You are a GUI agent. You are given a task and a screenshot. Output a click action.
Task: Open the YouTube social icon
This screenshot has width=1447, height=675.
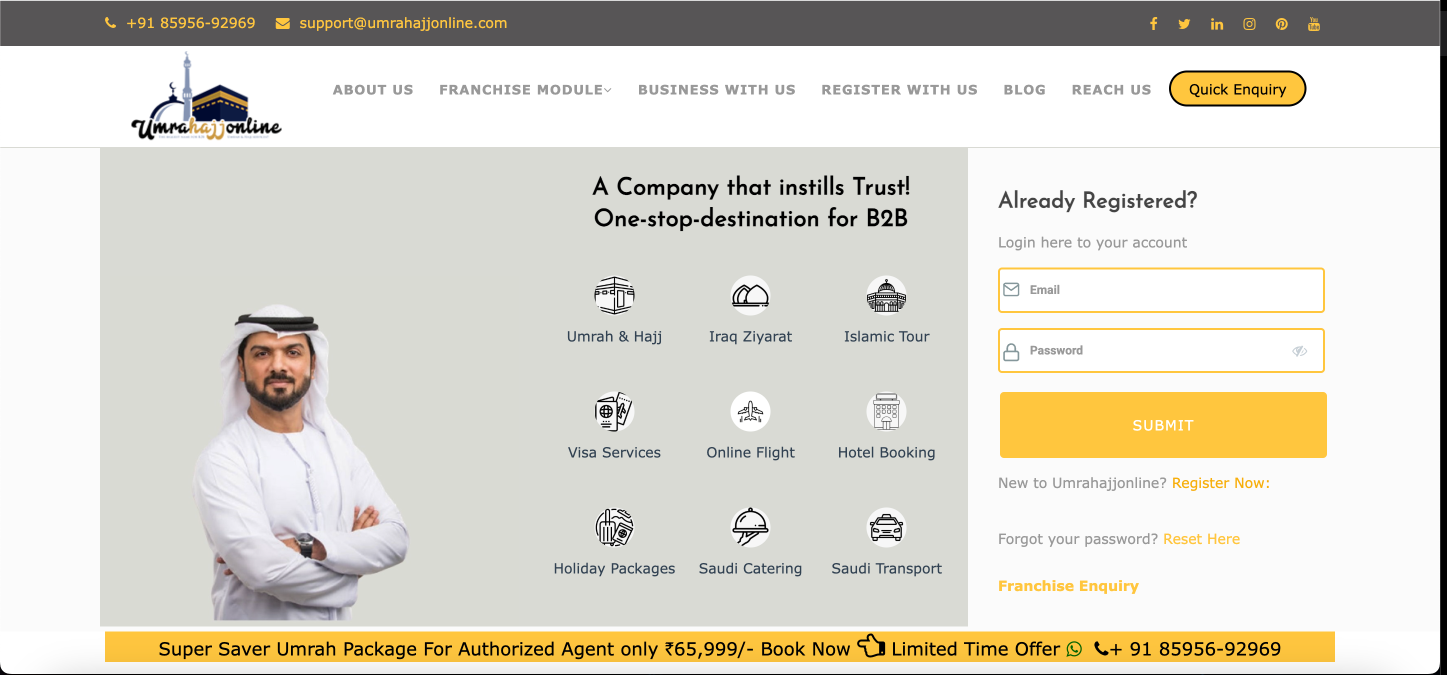click(x=1314, y=24)
